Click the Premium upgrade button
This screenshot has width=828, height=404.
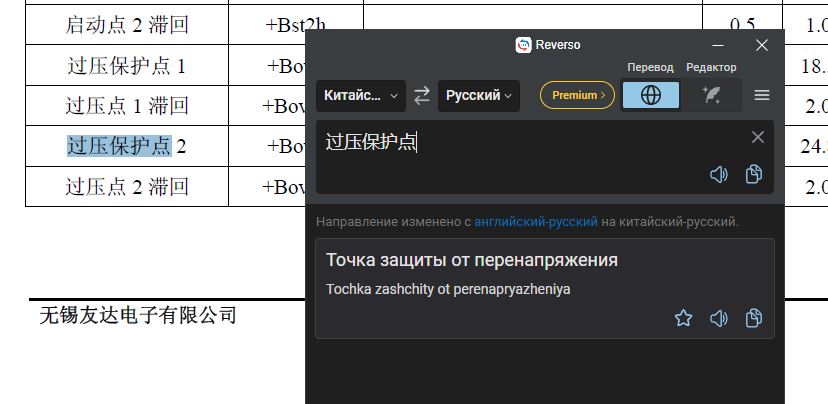pos(577,95)
